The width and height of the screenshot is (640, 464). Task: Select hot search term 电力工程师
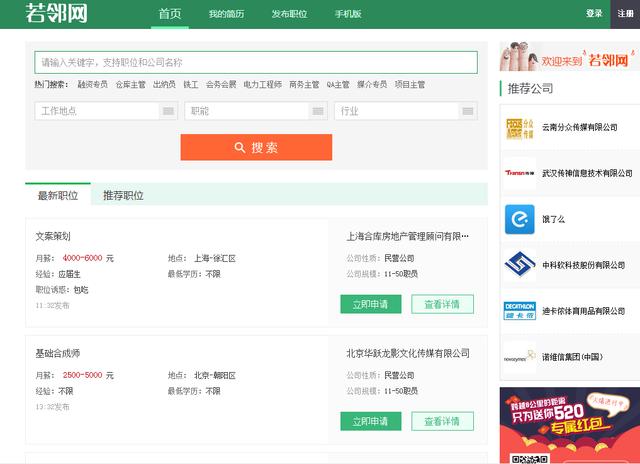point(262,84)
